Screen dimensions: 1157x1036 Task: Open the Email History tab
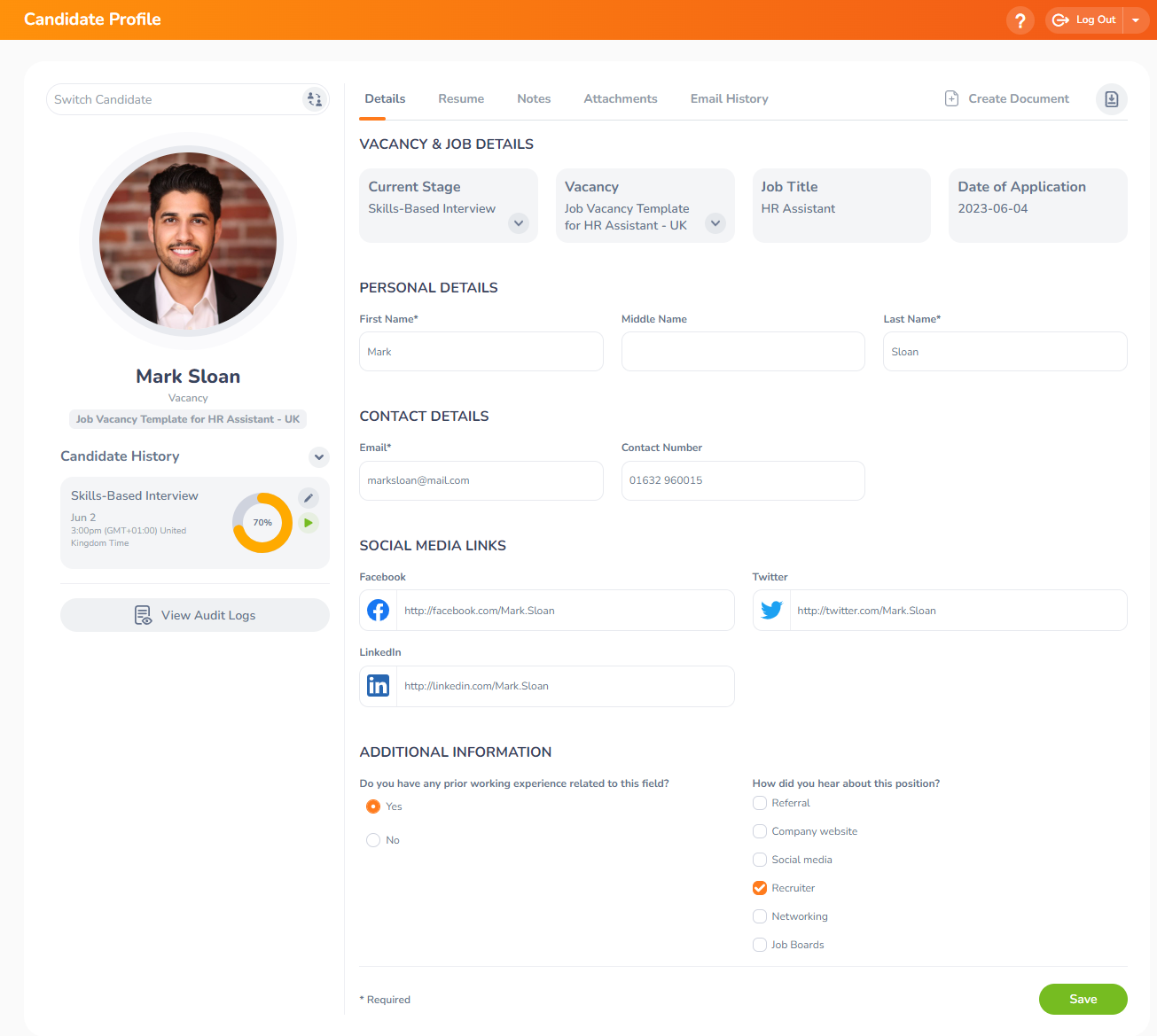coord(729,98)
